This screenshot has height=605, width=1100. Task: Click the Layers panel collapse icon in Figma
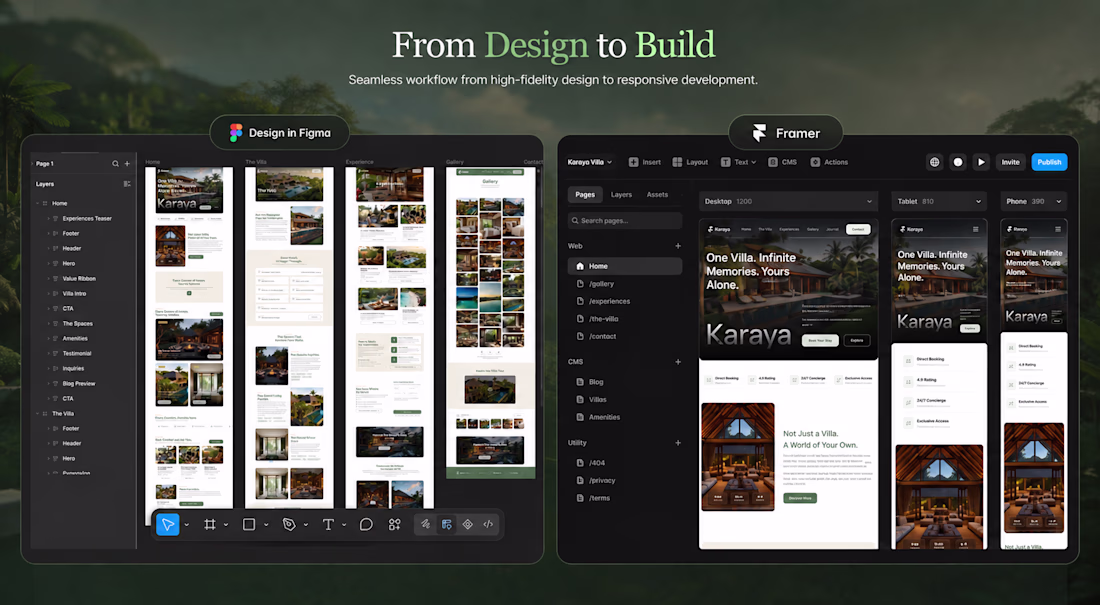coord(127,184)
